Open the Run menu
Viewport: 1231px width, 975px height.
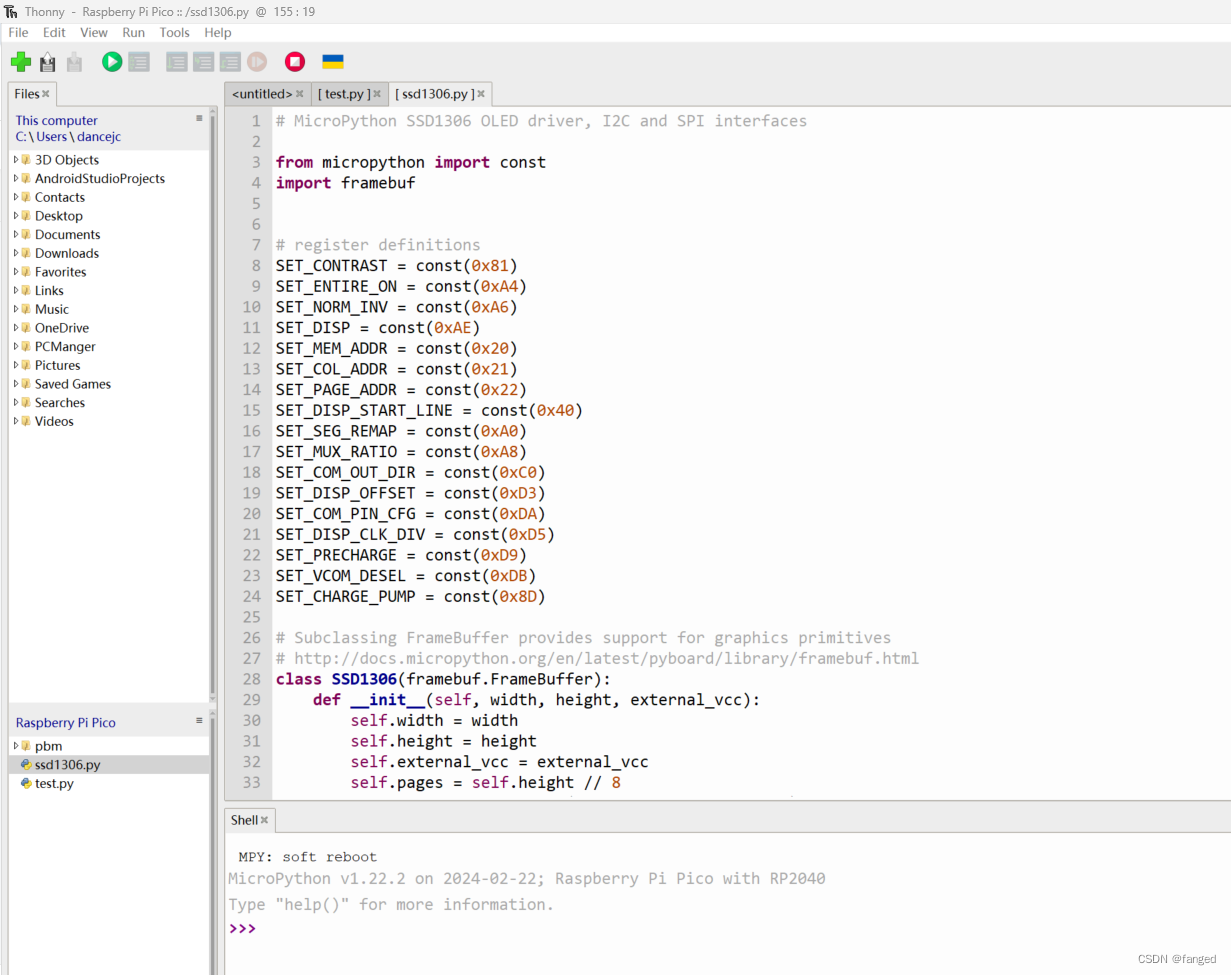(x=134, y=32)
